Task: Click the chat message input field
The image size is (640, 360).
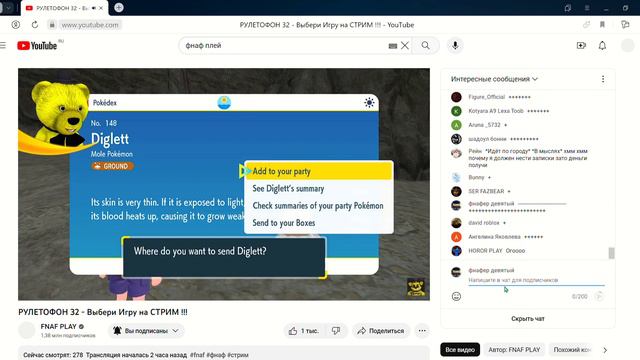Action: coord(536,280)
